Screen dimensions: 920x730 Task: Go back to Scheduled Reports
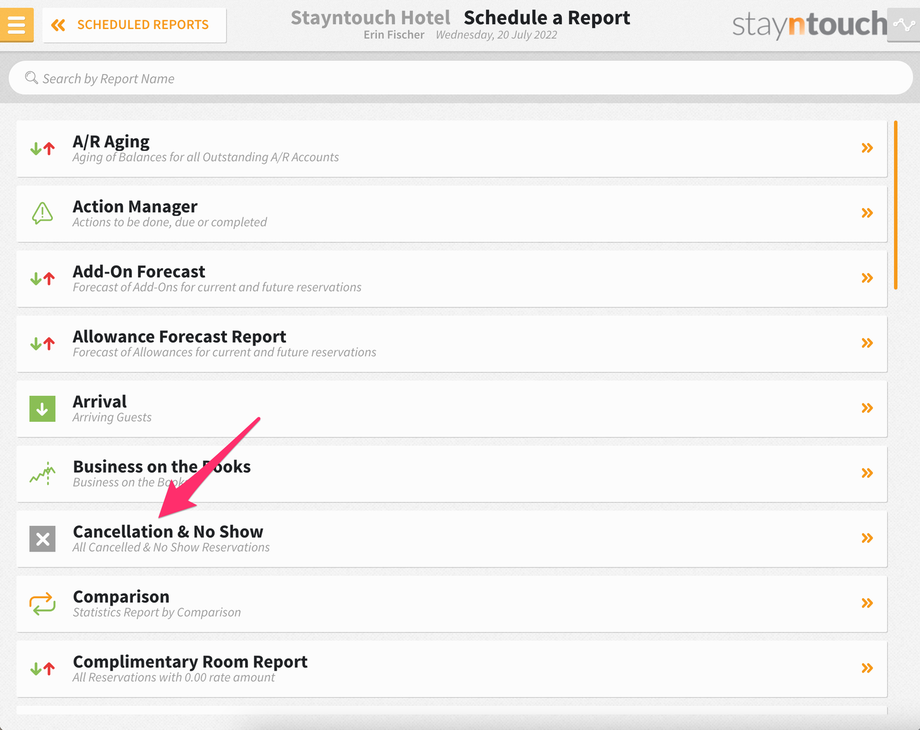(134, 25)
